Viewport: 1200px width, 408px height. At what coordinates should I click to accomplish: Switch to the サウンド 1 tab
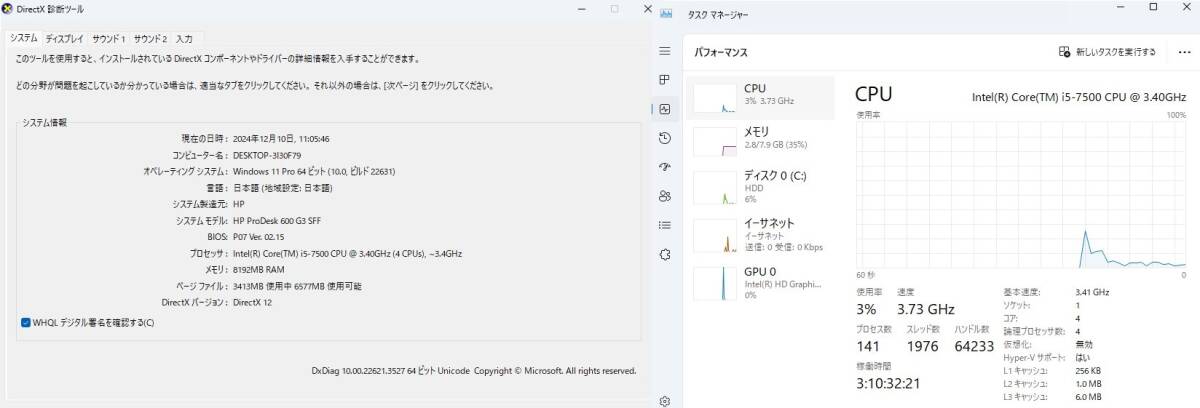pos(109,38)
